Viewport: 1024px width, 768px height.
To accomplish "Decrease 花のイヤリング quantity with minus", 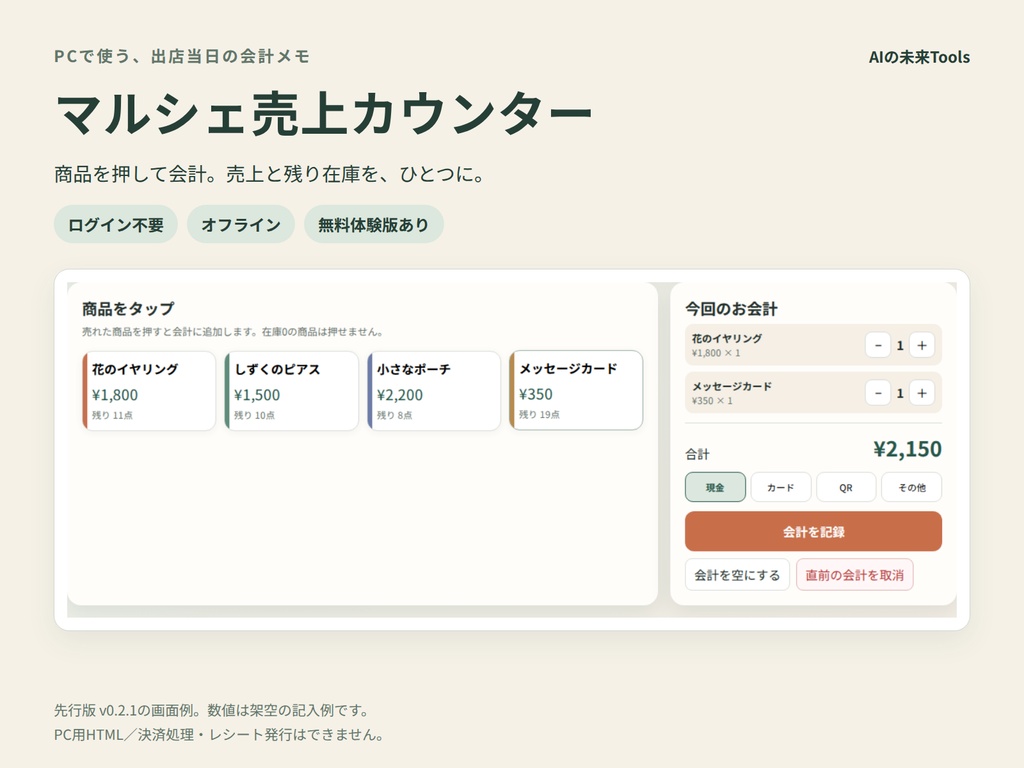I will [x=878, y=345].
